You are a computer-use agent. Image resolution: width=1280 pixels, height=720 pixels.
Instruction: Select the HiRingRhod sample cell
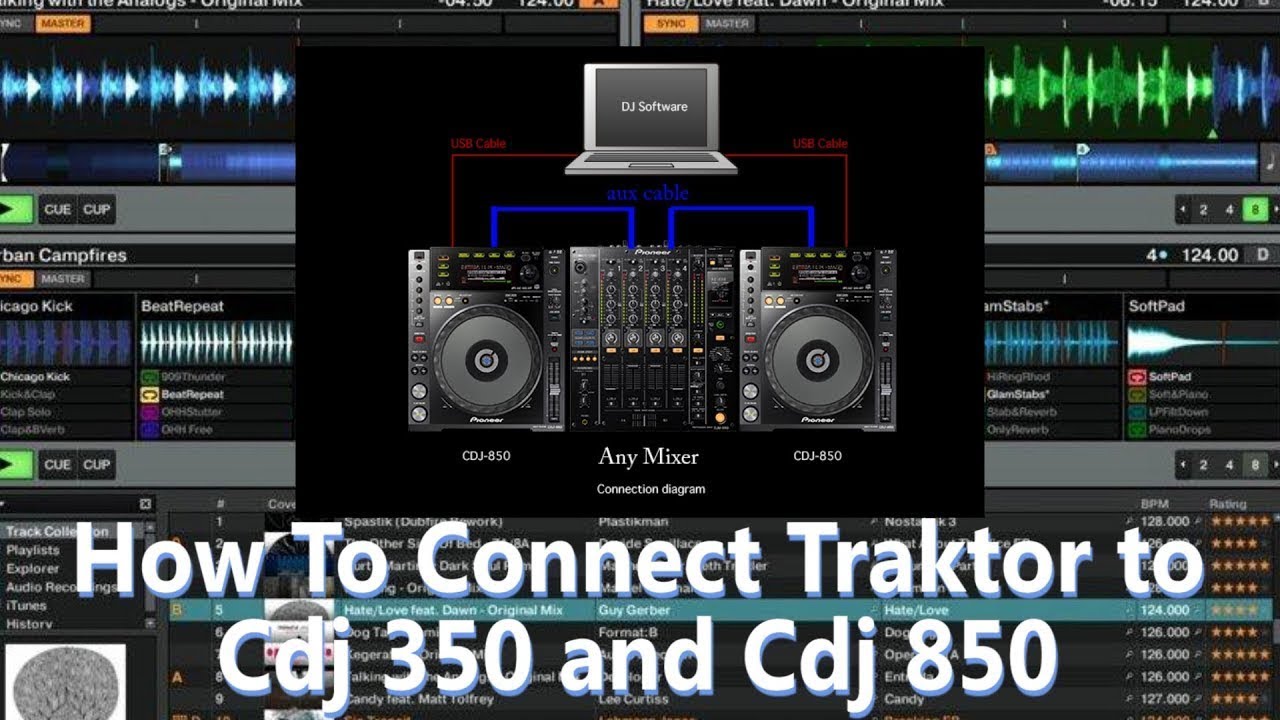[x=1050, y=377]
